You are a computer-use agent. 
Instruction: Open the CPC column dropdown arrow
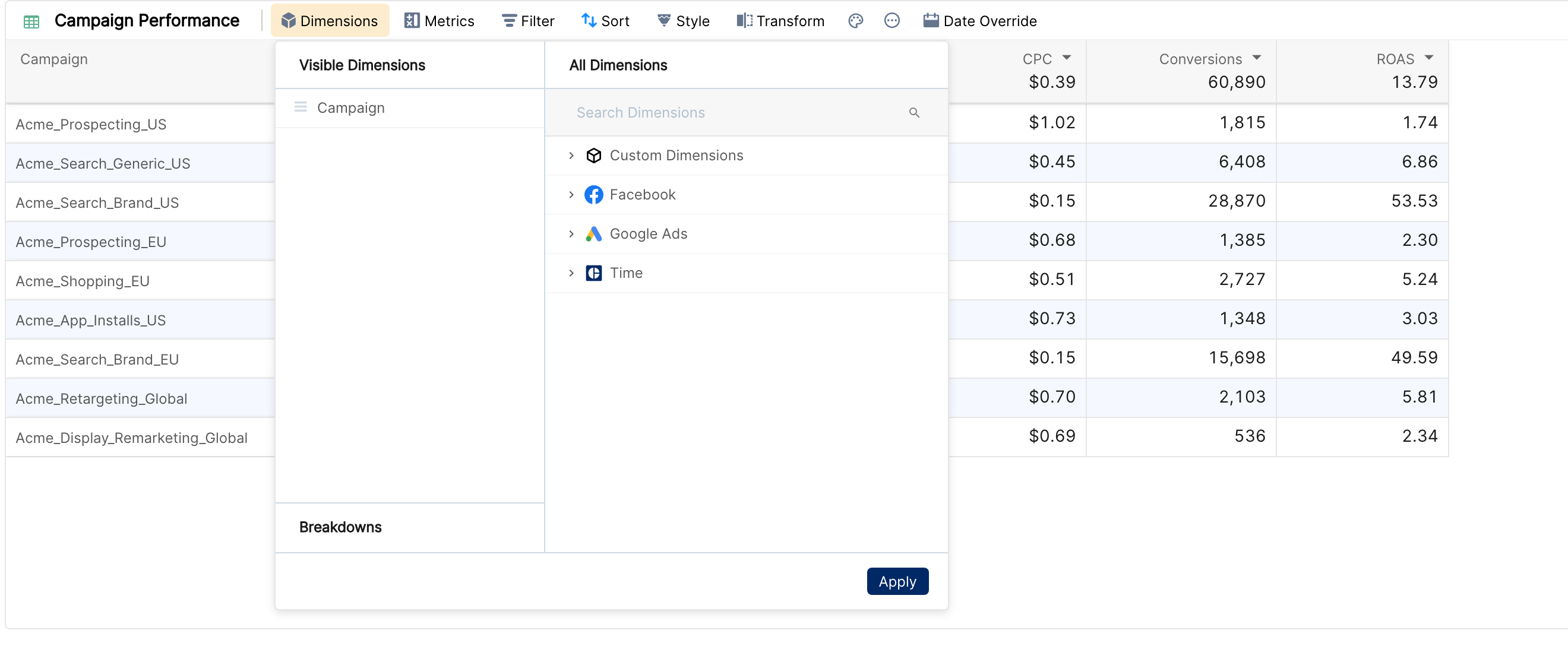click(1067, 58)
